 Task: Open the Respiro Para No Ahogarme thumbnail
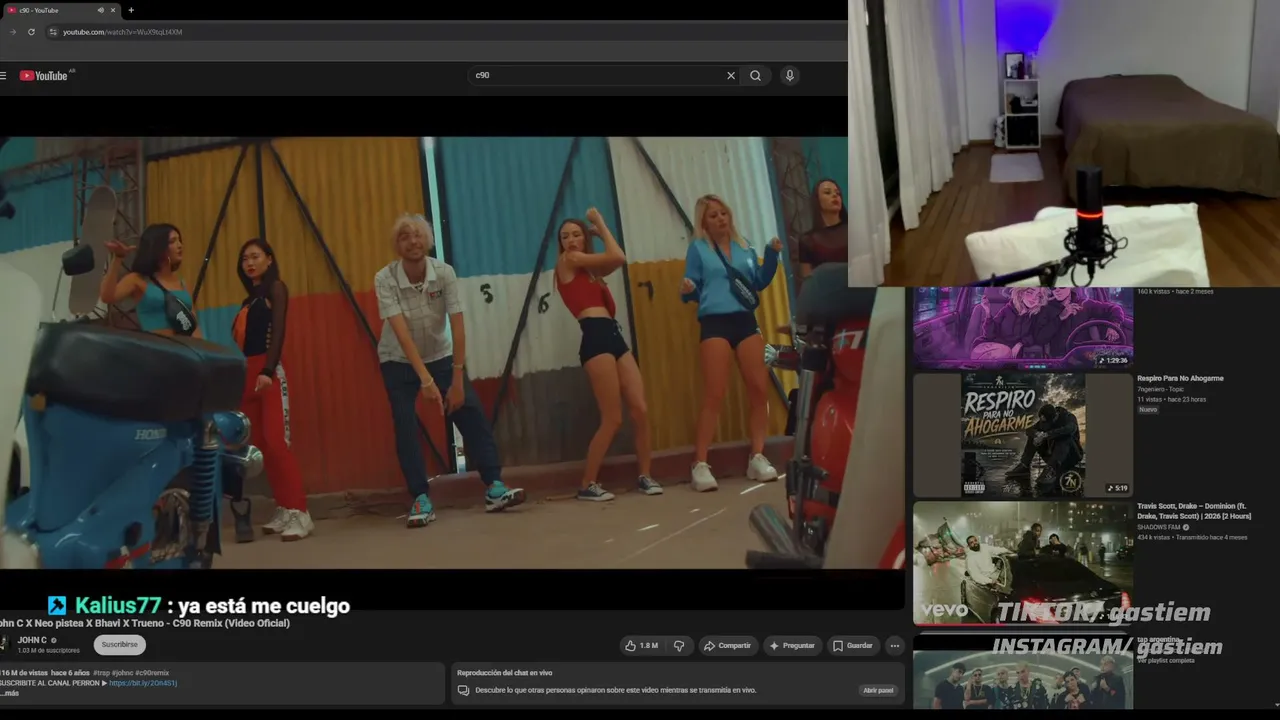(x=1023, y=435)
